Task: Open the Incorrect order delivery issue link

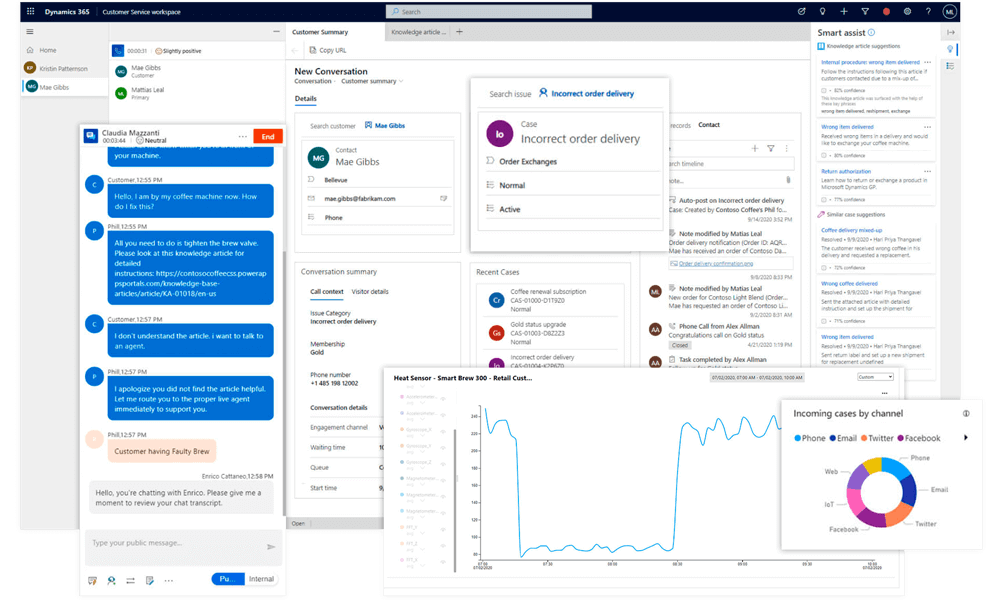Action: [x=592, y=93]
